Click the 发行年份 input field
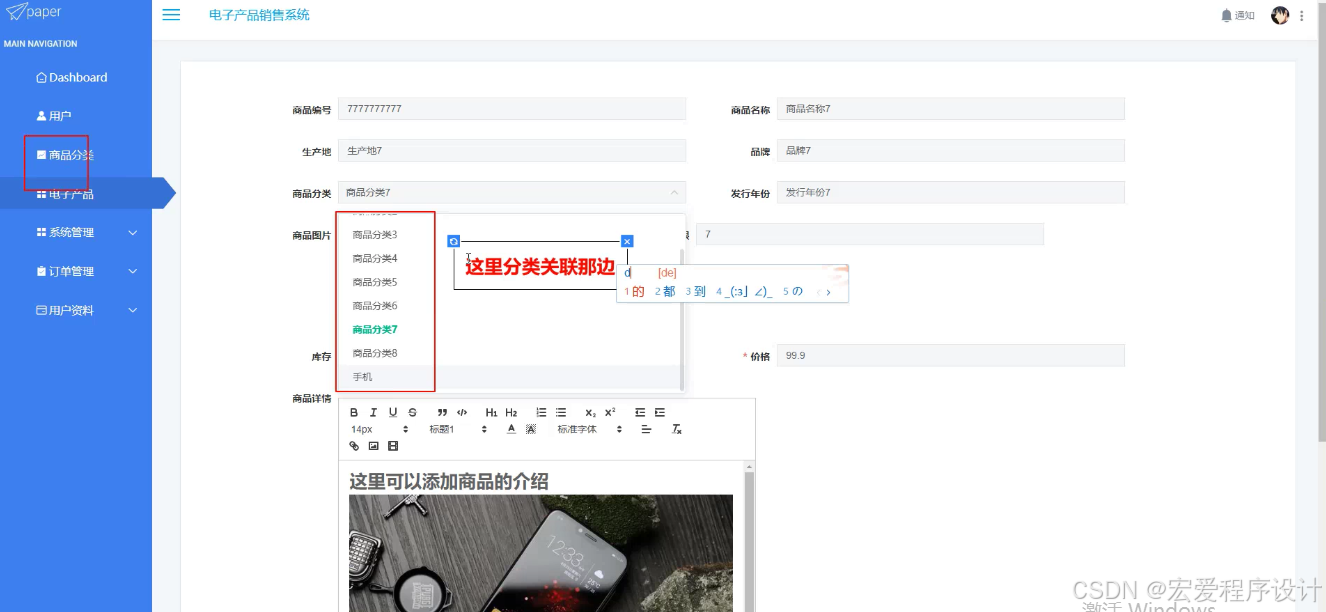This screenshot has height=612, width=1326. (x=951, y=192)
